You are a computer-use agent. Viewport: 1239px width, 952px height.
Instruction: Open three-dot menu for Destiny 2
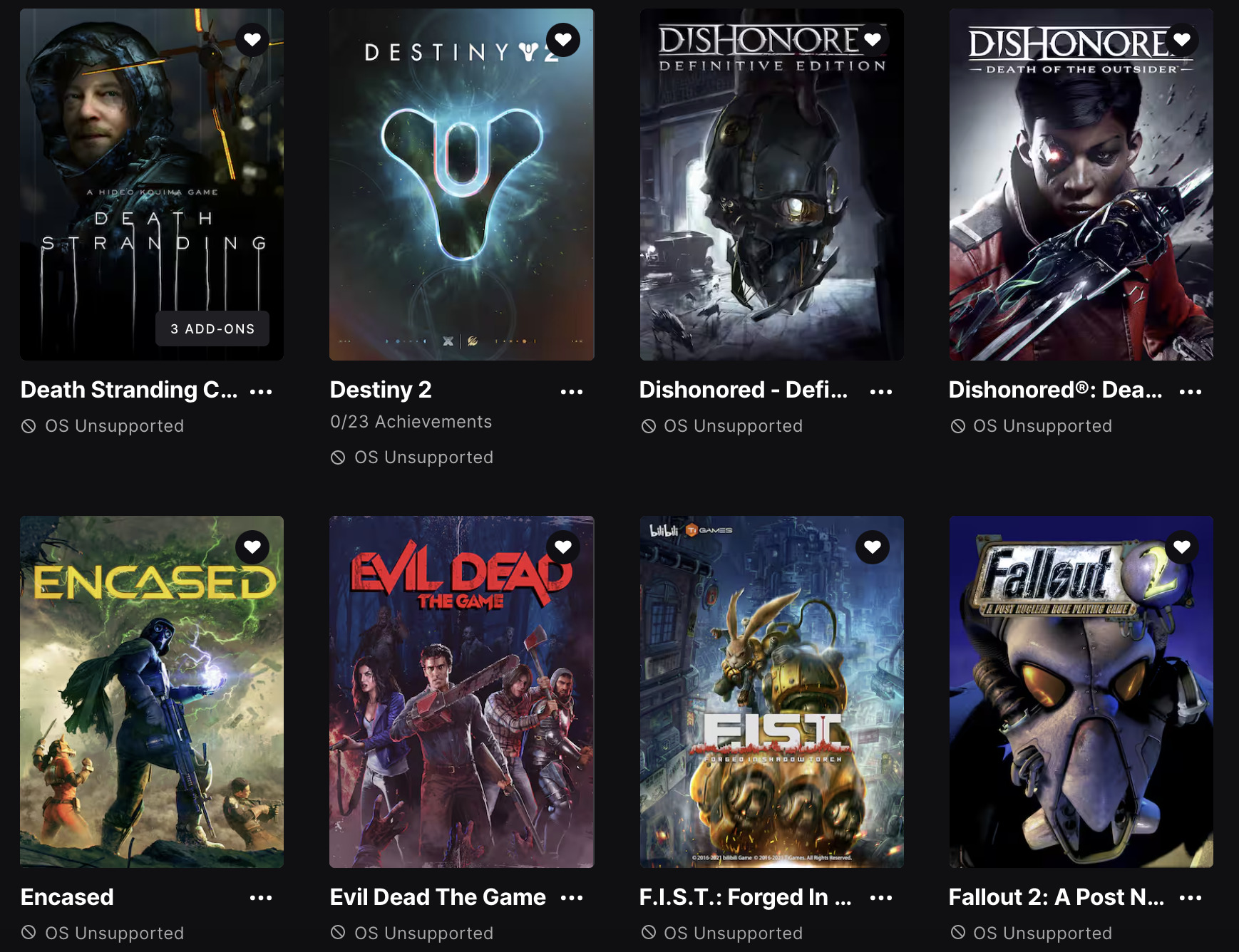[572, 391]
